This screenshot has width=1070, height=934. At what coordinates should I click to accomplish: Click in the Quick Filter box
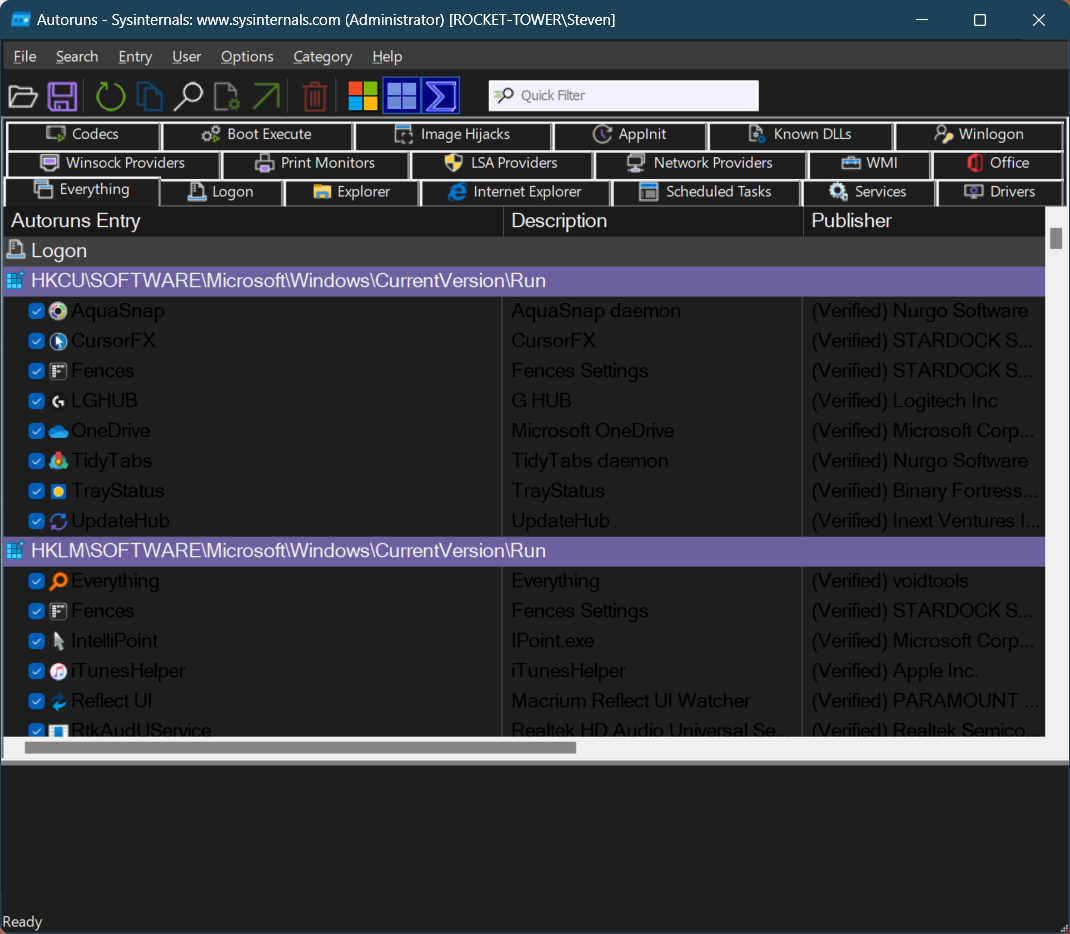[624, 96]
